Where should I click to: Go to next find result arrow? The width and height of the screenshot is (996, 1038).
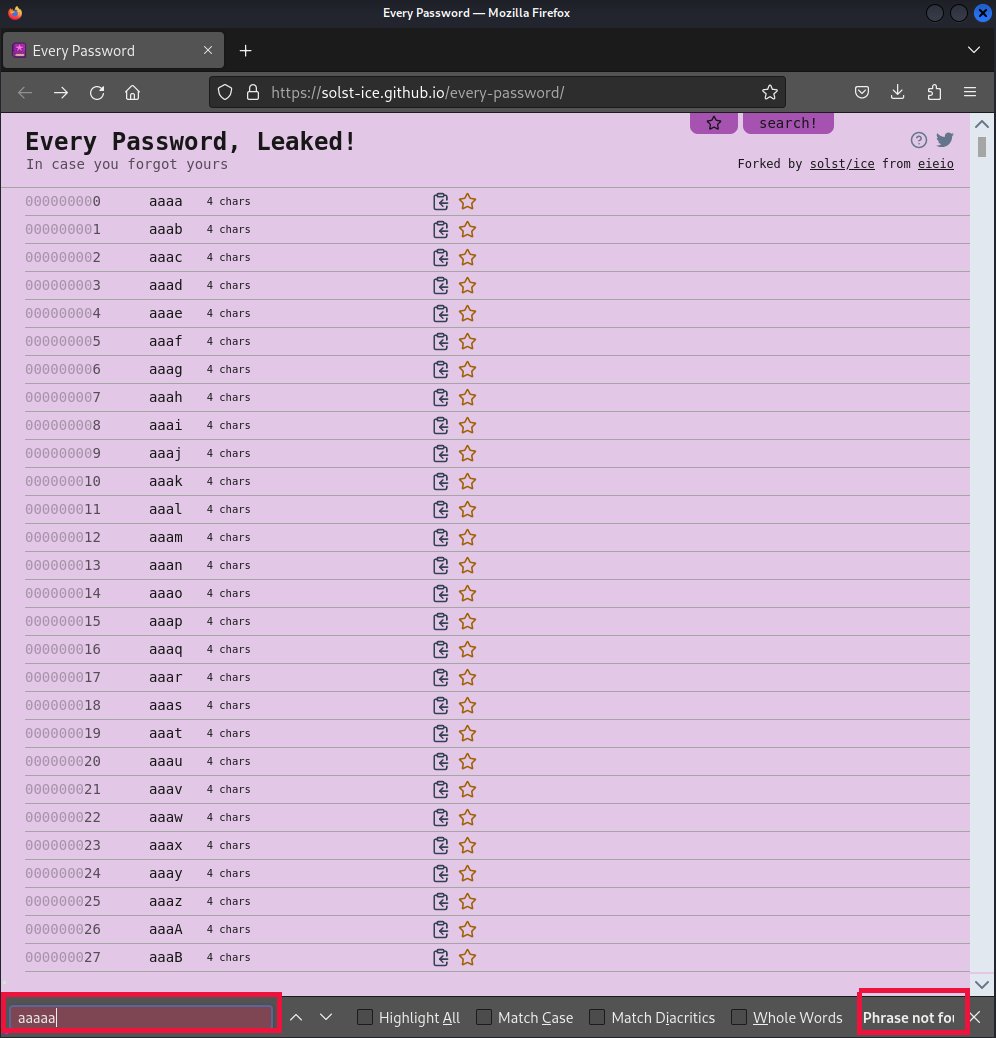pos(326,1017)
